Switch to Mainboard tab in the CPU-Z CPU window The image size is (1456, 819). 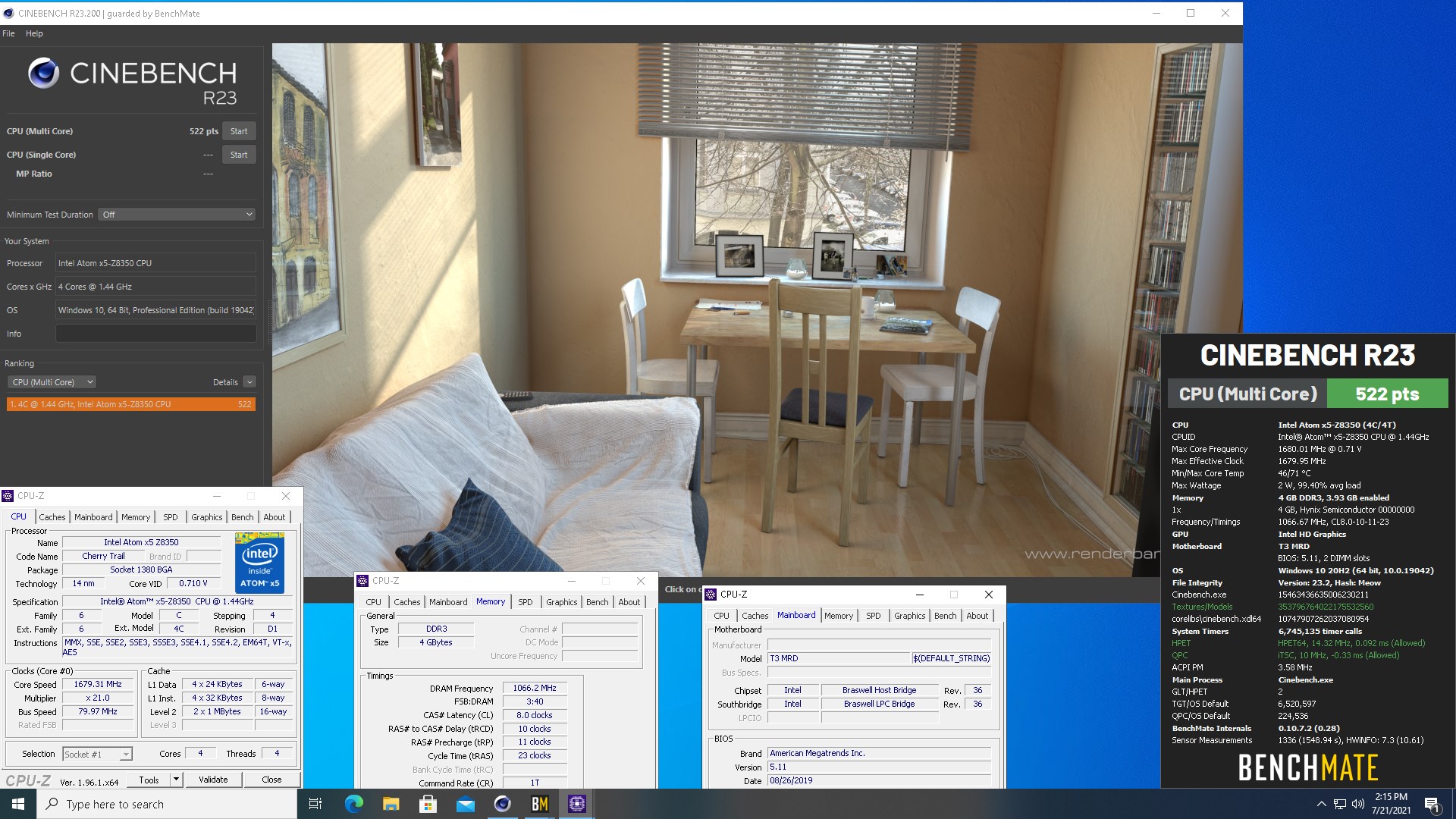pyautogui.click(x=93, y=517)
